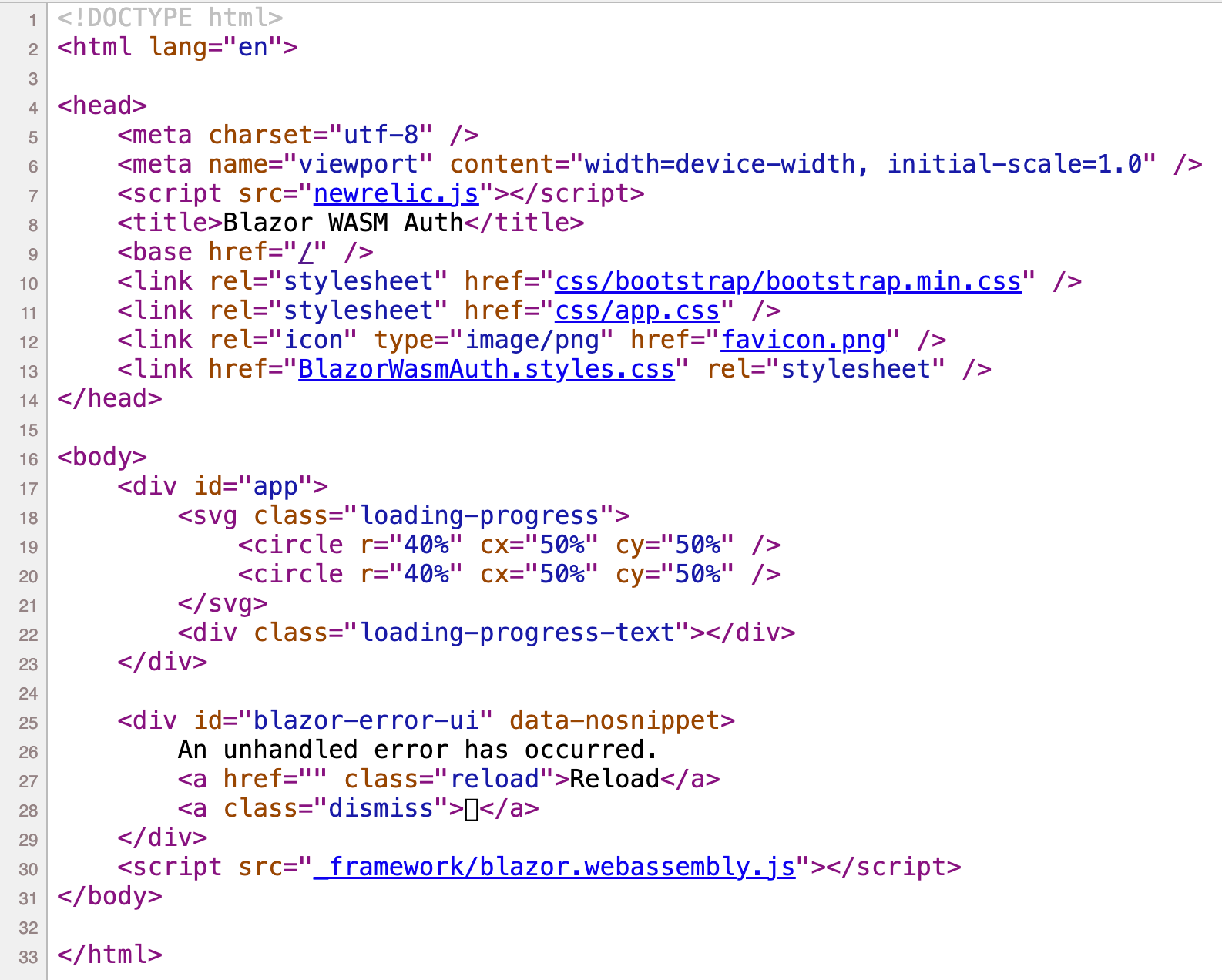Click the "Reload" anchor text
This screenshot has width=1222, height=980.
tap(614, 779)
